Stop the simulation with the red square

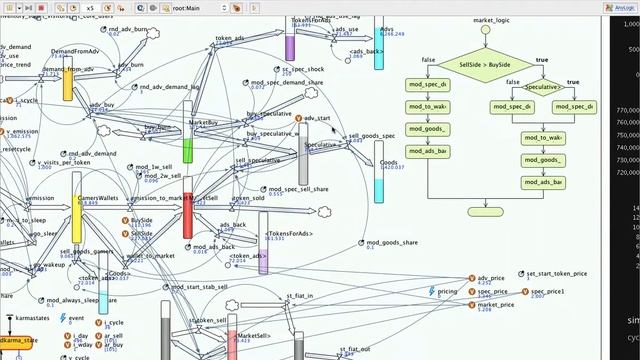click(x=41, y=8)
